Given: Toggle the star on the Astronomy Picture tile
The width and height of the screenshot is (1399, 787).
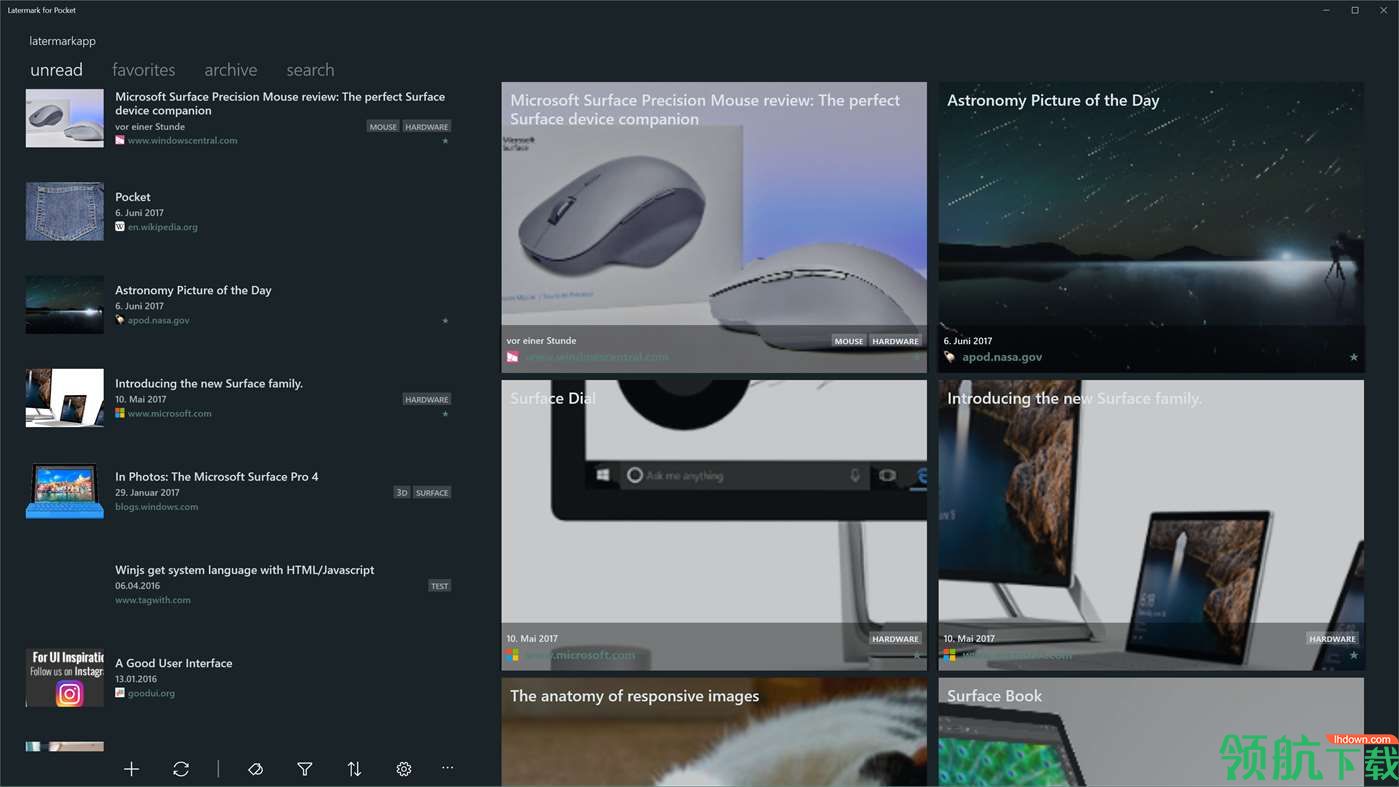Looking at the screenshot, I should [x=1354, y=357].
